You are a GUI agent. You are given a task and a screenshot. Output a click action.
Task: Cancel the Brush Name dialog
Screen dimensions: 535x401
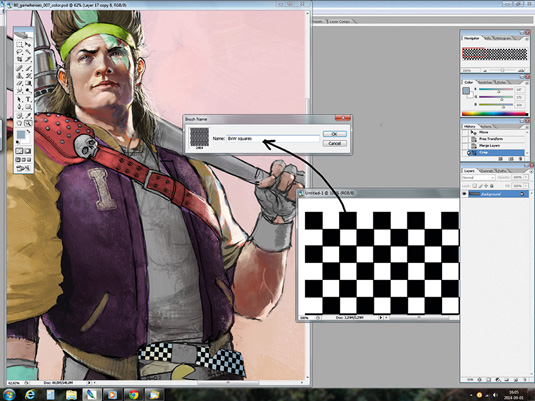point(334,143)
